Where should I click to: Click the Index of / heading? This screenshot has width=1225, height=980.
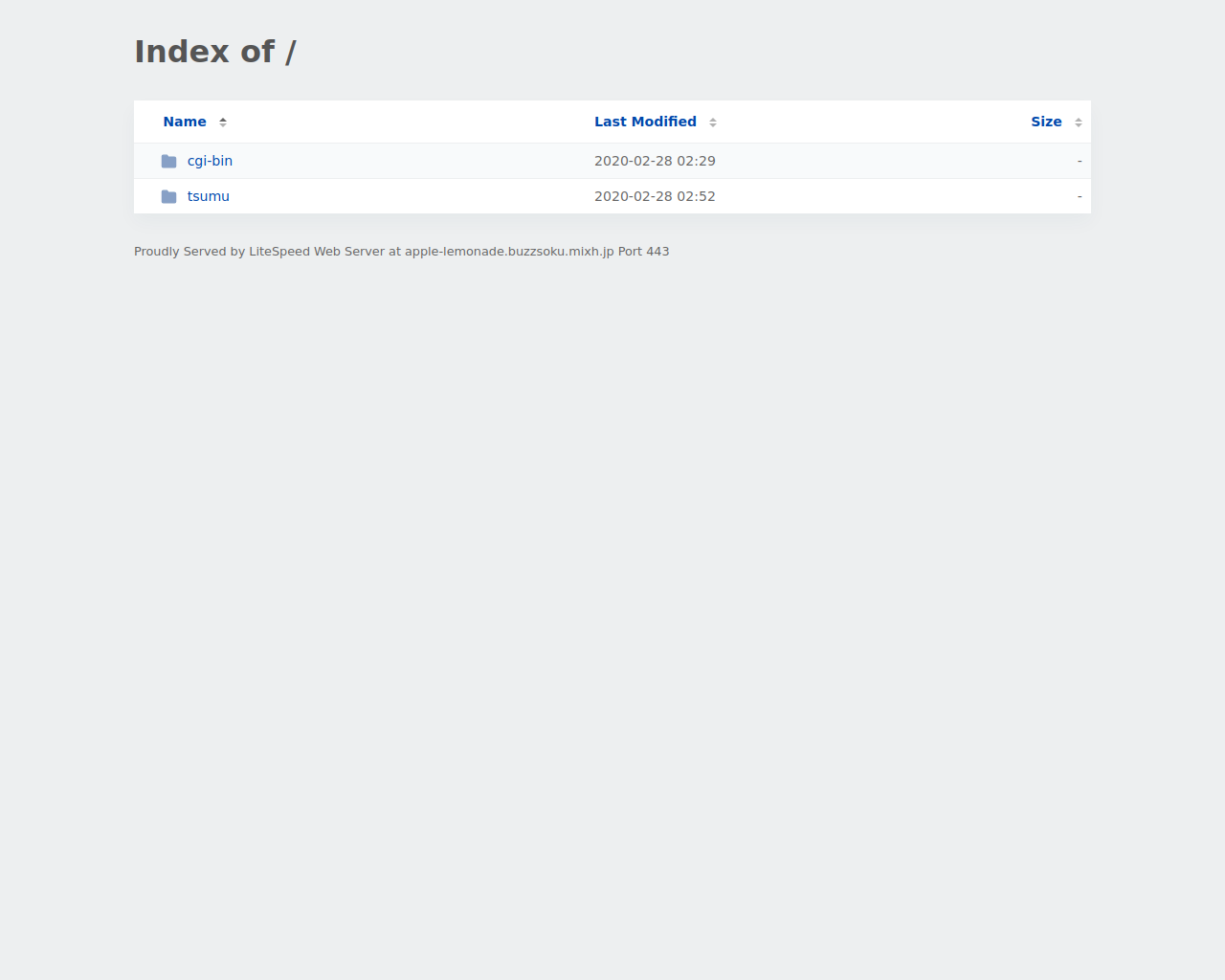point(215,52)
